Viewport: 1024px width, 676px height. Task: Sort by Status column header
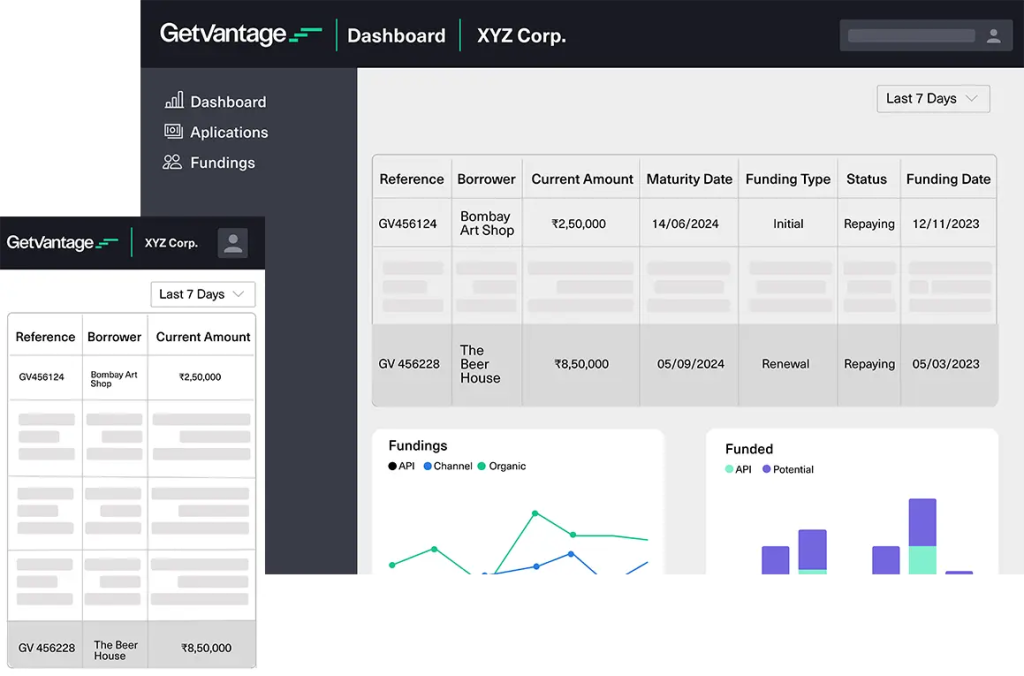(866, 179)
